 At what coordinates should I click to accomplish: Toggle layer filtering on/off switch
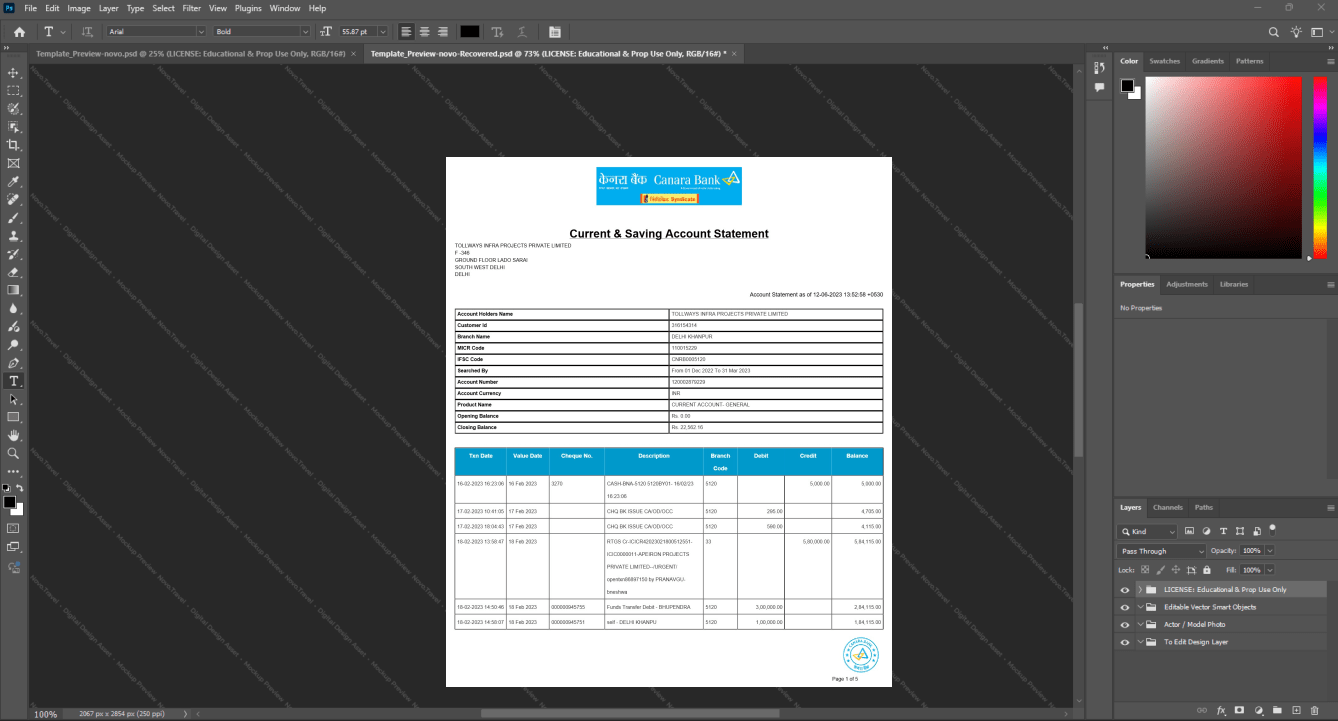click(1272, 529)
